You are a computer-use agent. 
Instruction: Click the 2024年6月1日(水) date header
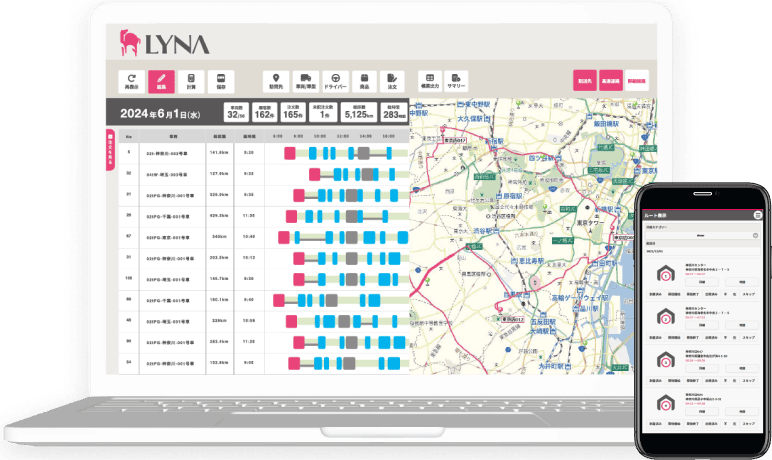160,114
